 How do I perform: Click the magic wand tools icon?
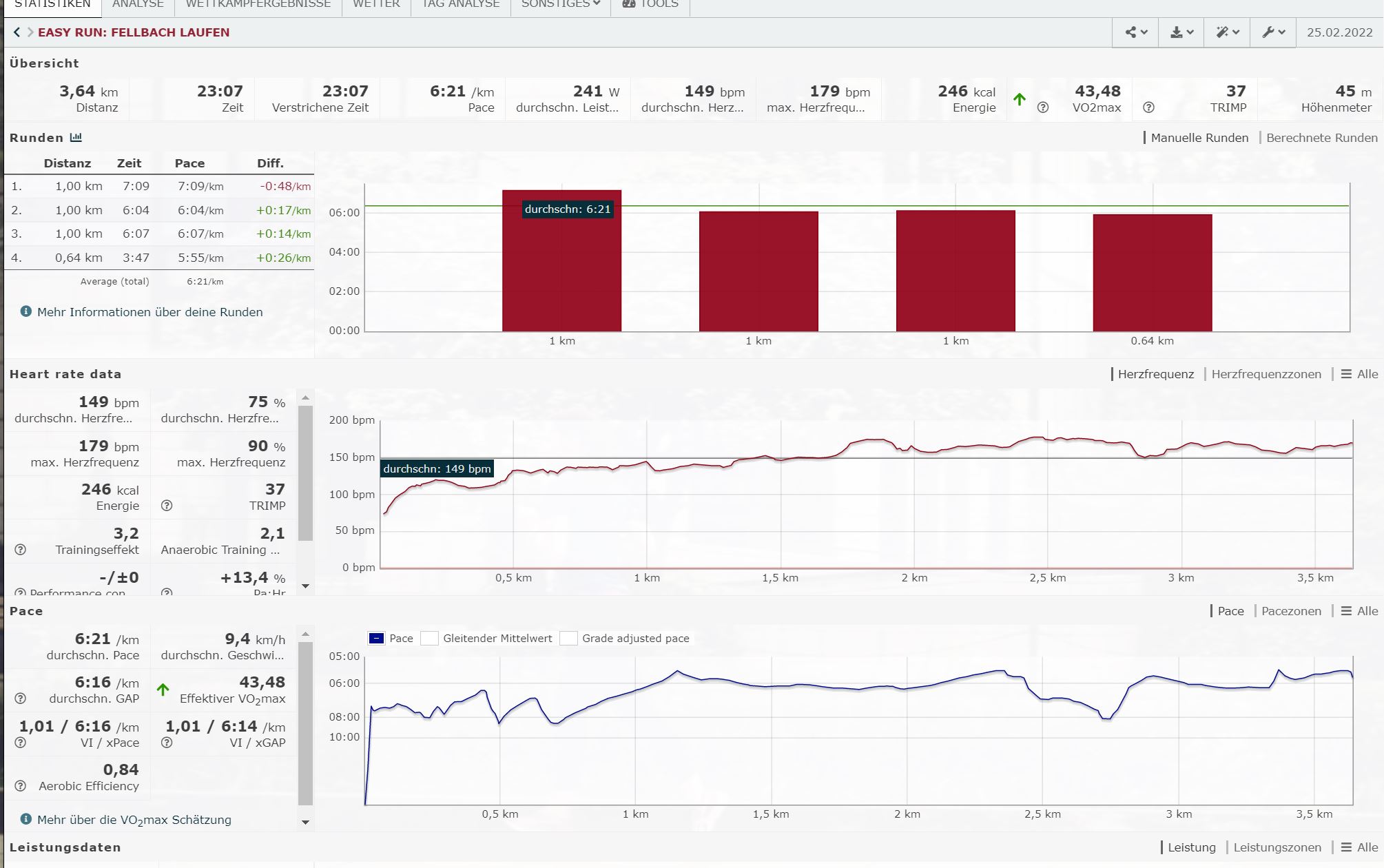pyautogui.click(x=1227, y=32)
